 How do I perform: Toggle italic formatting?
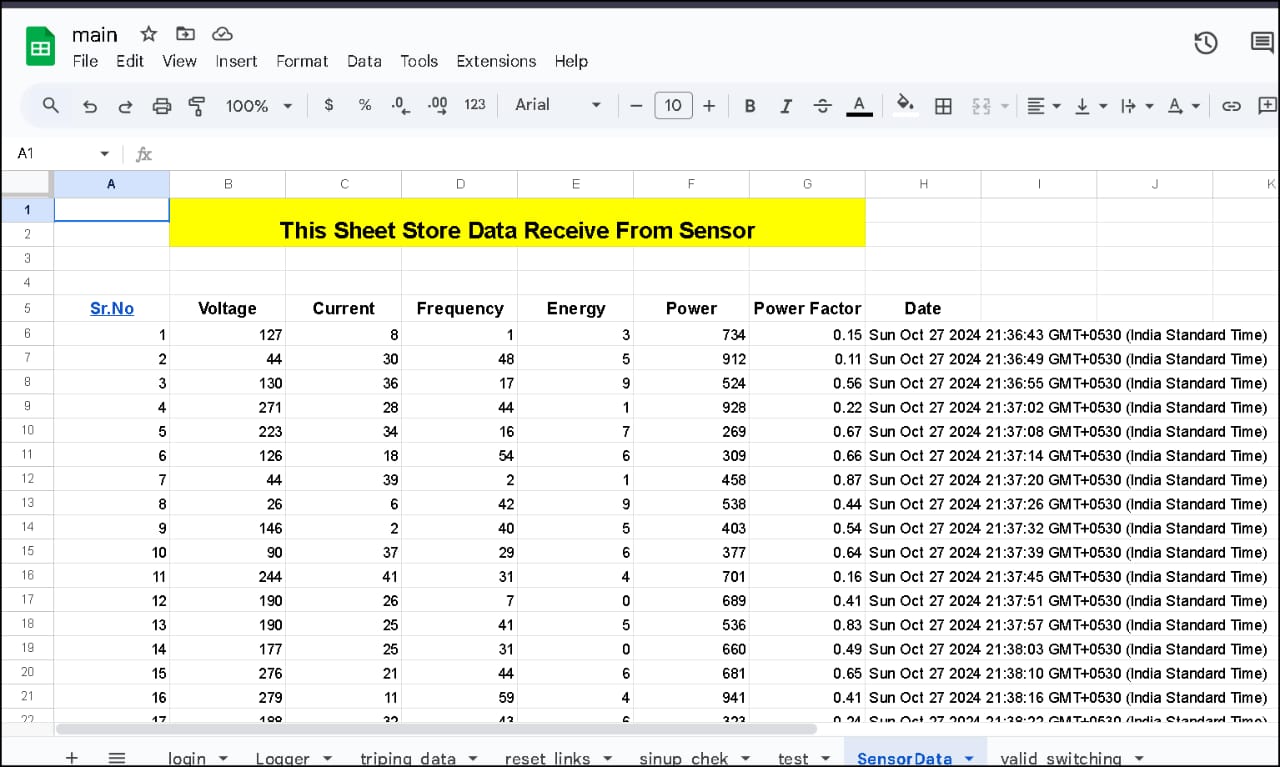tap(786, 106)
